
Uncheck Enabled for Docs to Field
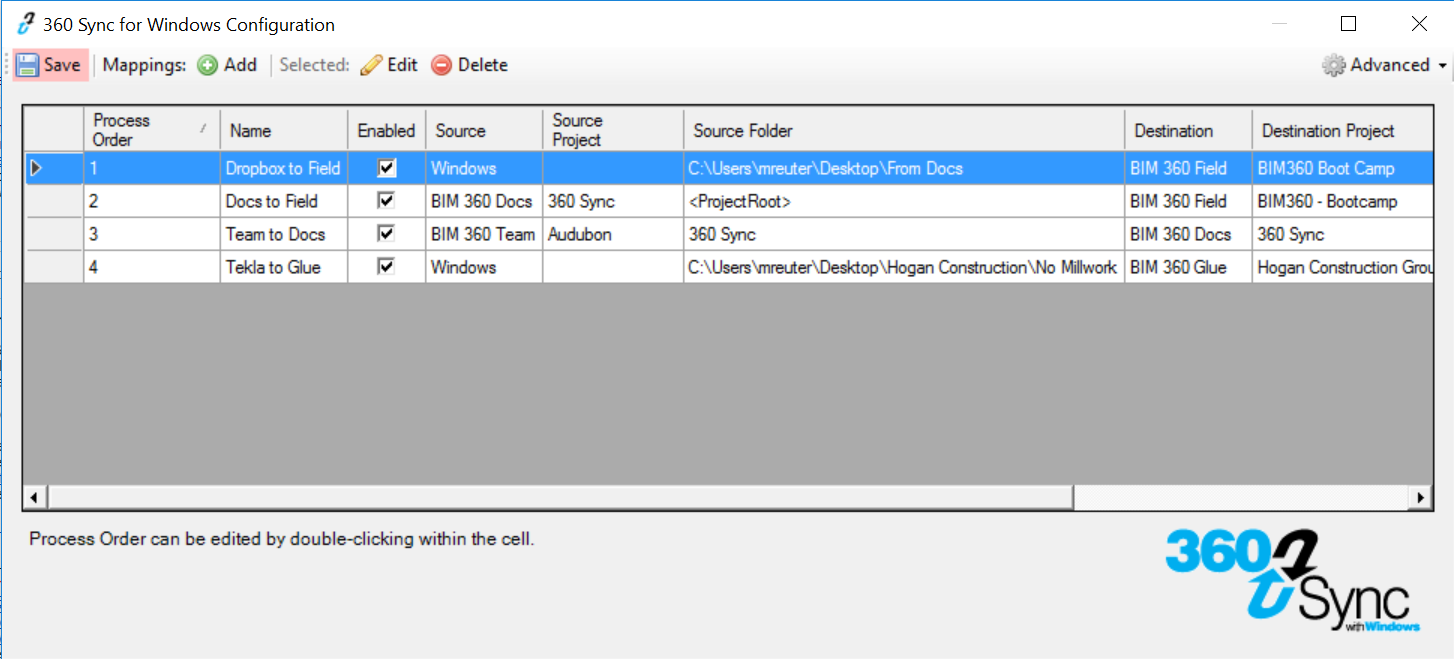(x=386, y=201)
